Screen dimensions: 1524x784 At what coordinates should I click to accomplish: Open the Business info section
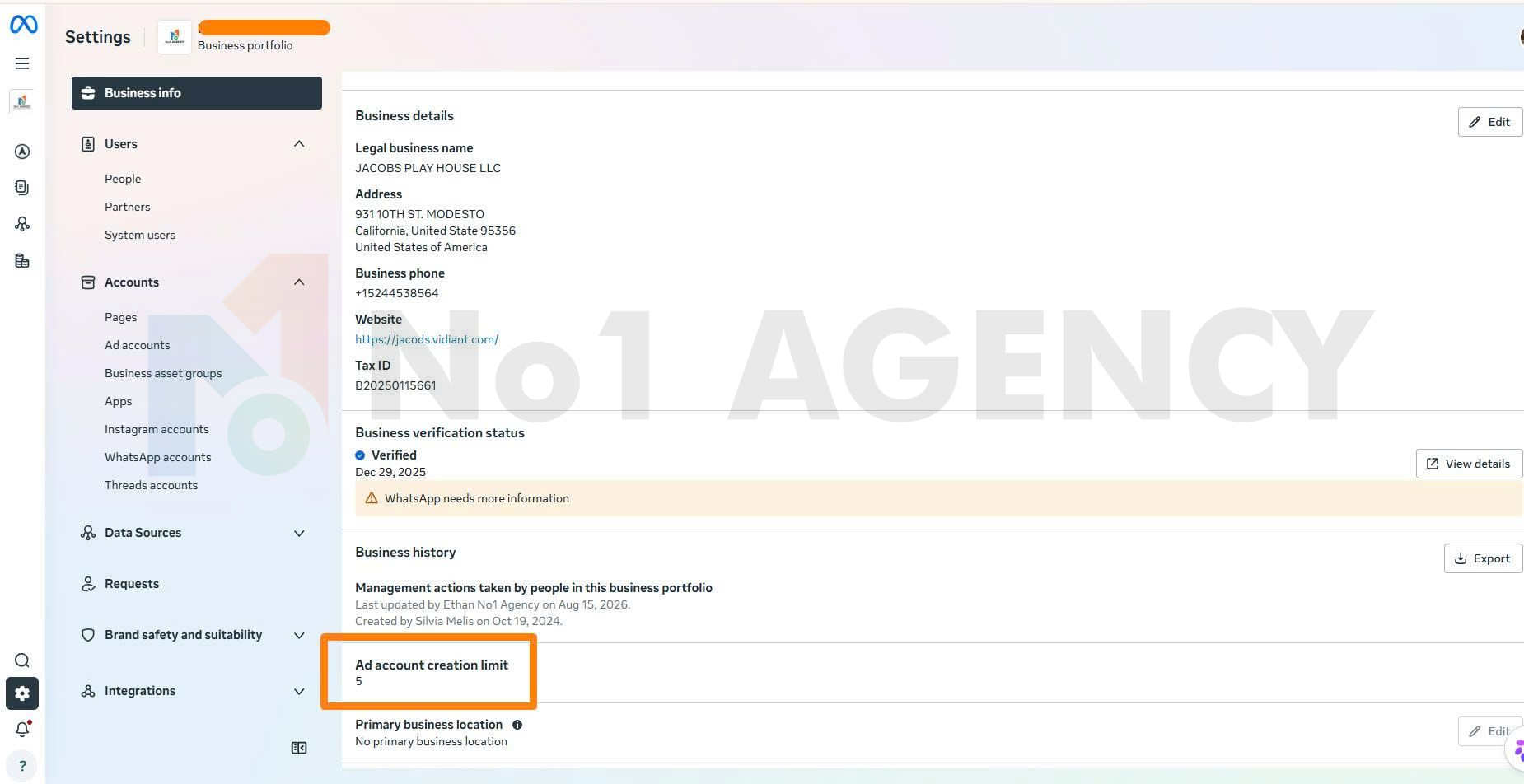pos(197,93)
